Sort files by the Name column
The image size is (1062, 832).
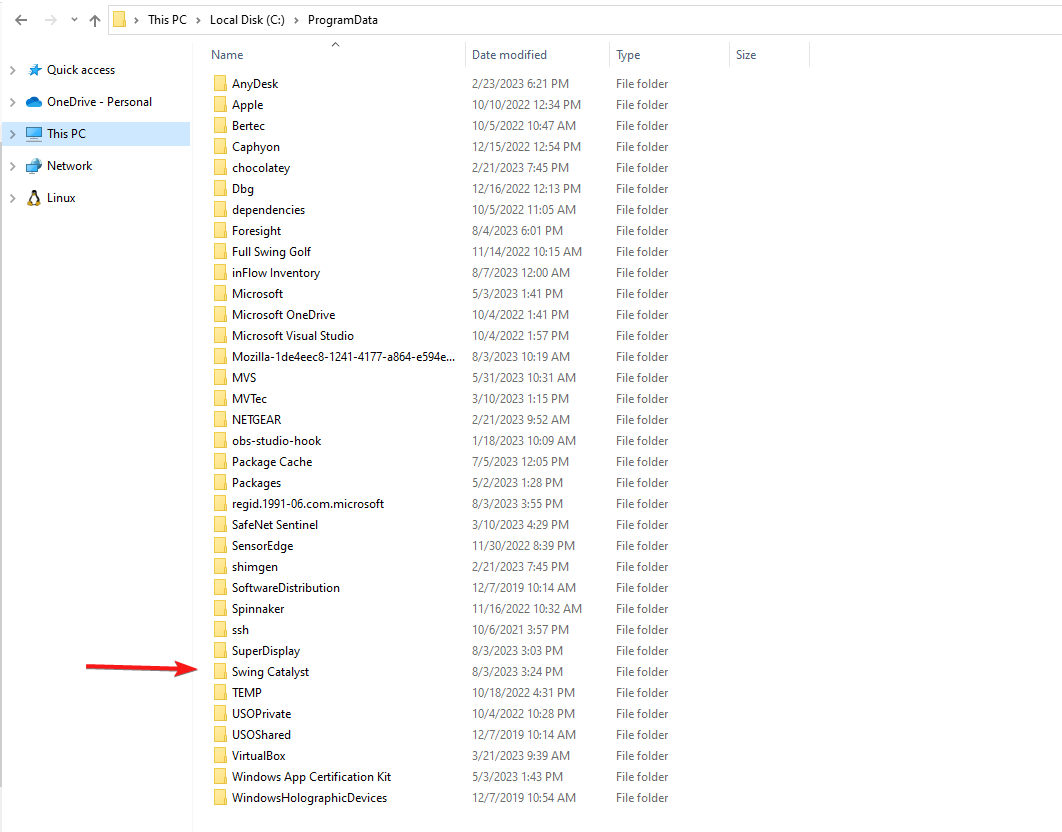[x=227, y=55]
